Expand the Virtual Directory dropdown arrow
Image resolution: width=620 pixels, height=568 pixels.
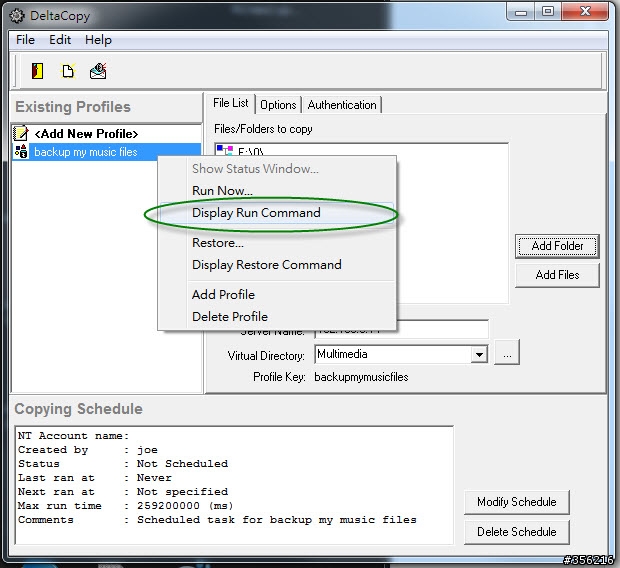(x=479, y=354)
